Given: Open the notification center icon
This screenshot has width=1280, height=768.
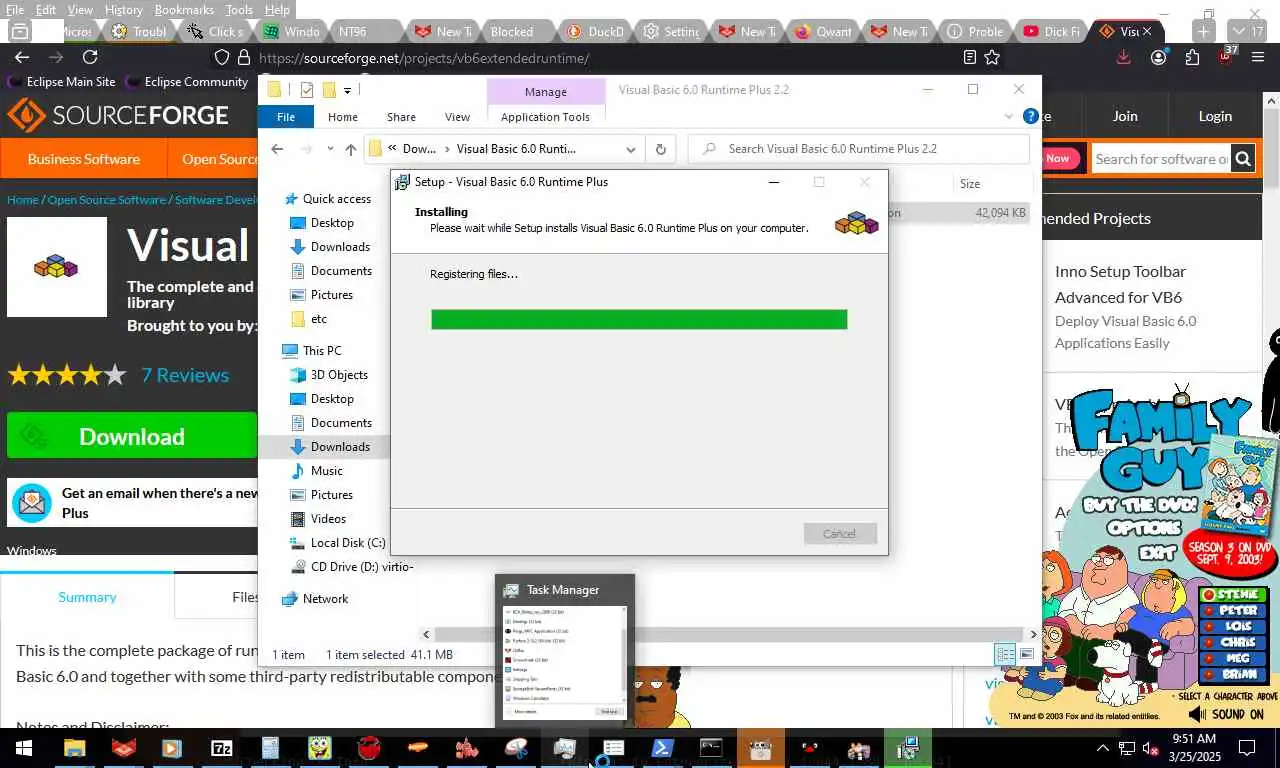Looking at the screenshot, I should pos(1247,748).
